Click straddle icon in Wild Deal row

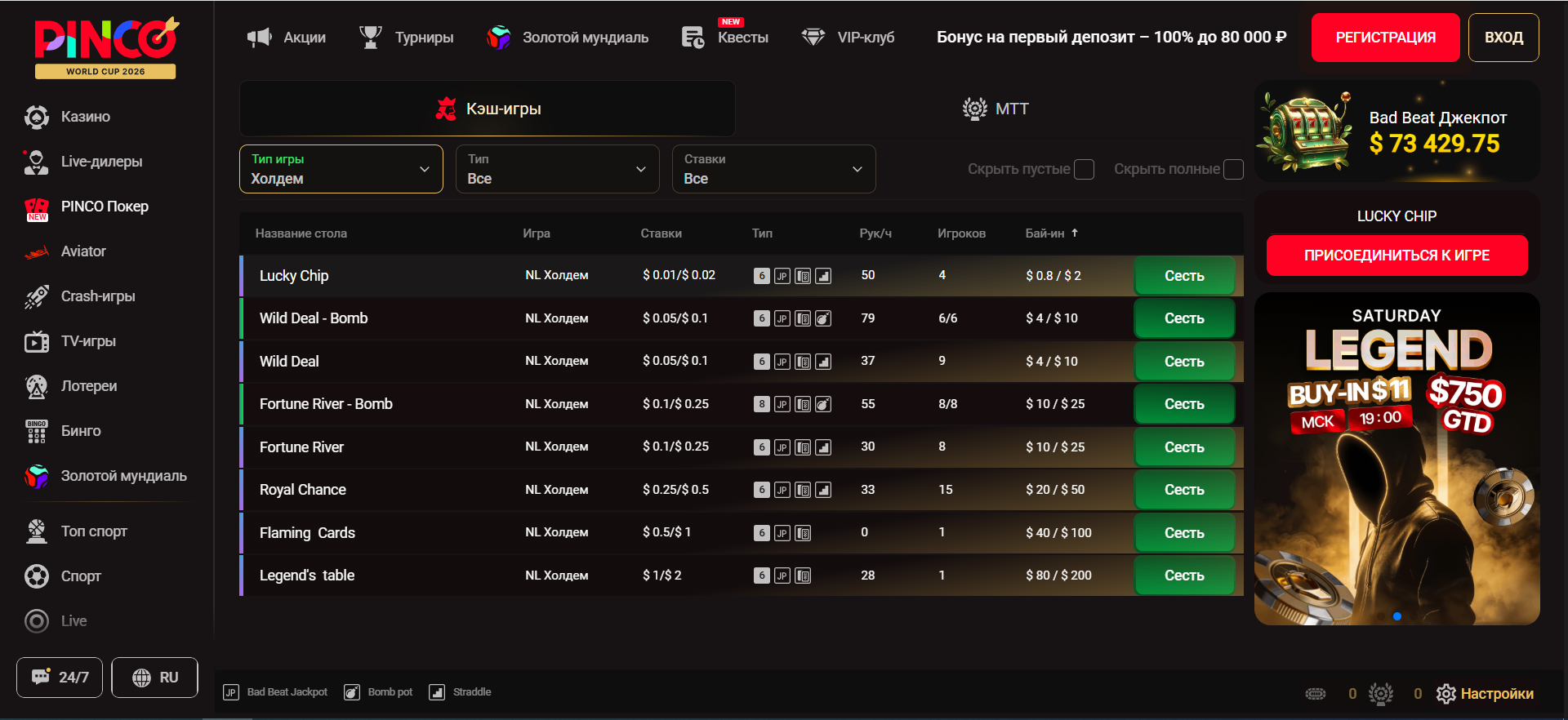823,362
